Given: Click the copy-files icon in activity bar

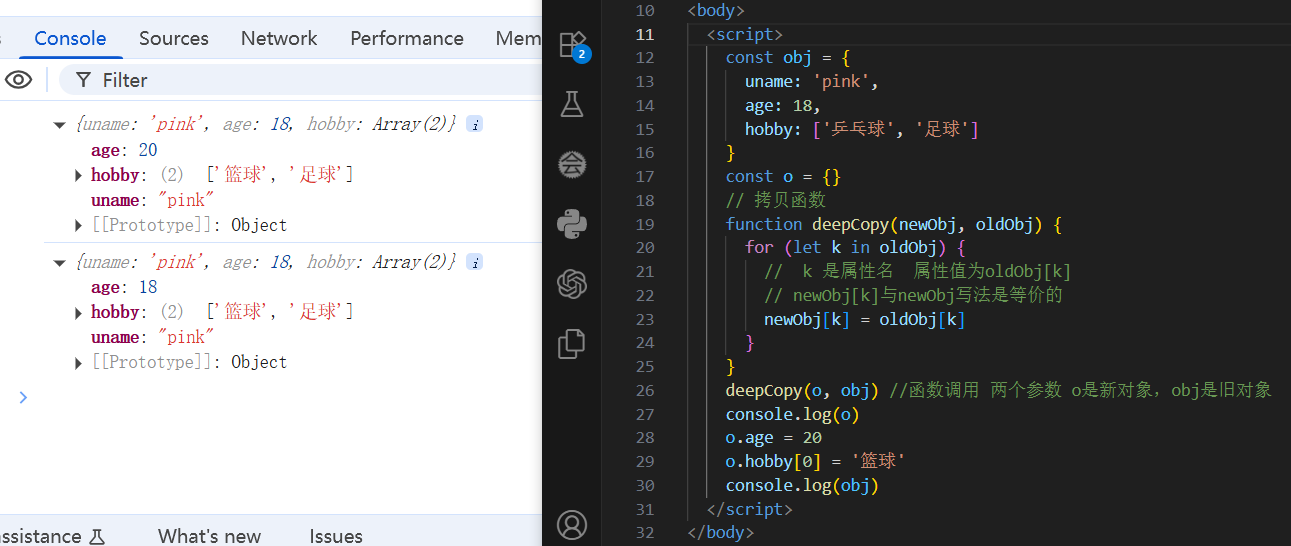Looking at the screenshot, I should point(572,344).
